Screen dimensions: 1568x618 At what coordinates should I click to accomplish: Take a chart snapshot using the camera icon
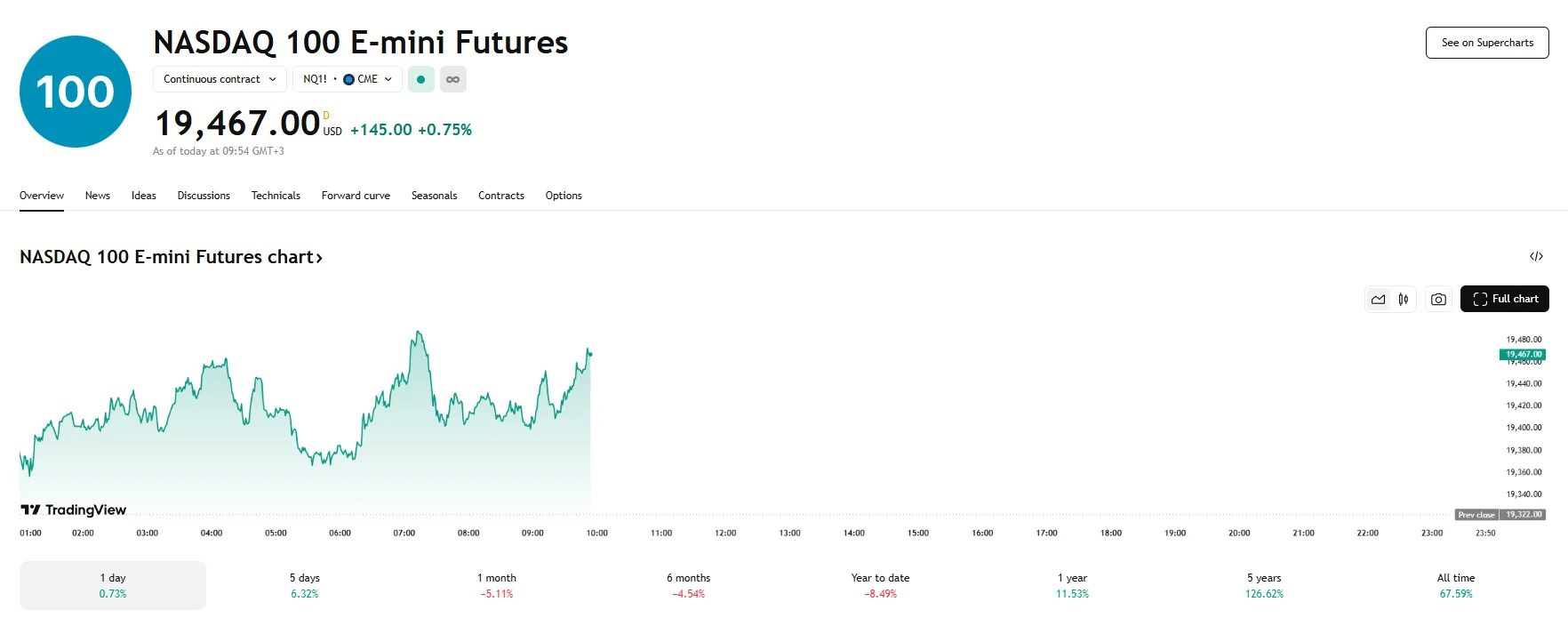pyautogui.click(x=1438, y=299)
